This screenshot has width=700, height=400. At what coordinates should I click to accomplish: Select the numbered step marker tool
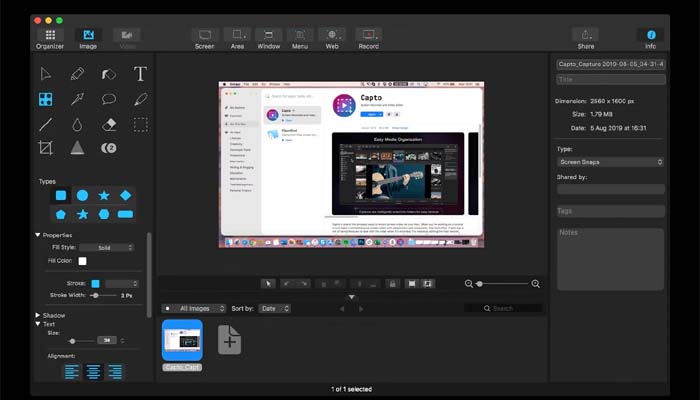click(x=108, y=148)
